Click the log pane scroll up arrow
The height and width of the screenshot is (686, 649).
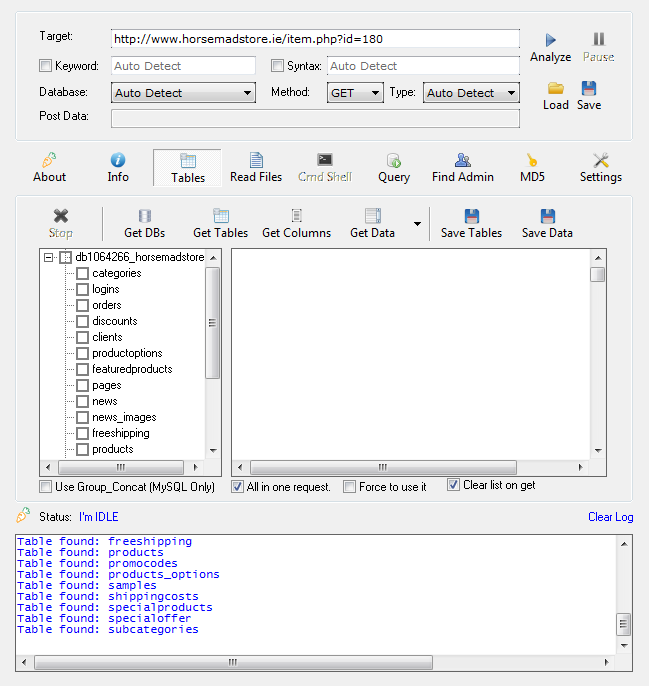click(x=624, y=544)
